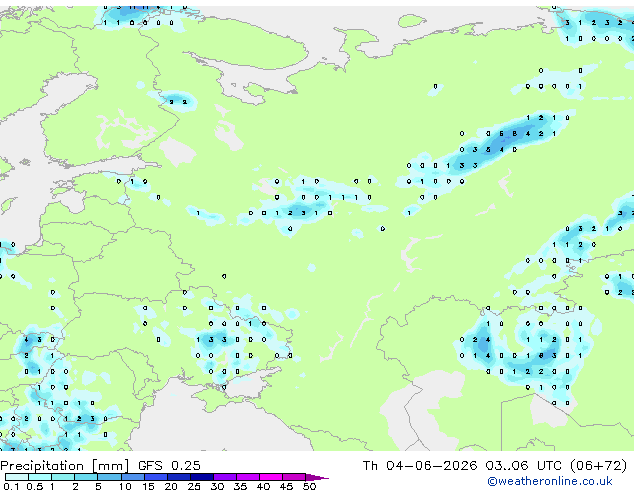Click the "20" legend scale label

point(171,486)
